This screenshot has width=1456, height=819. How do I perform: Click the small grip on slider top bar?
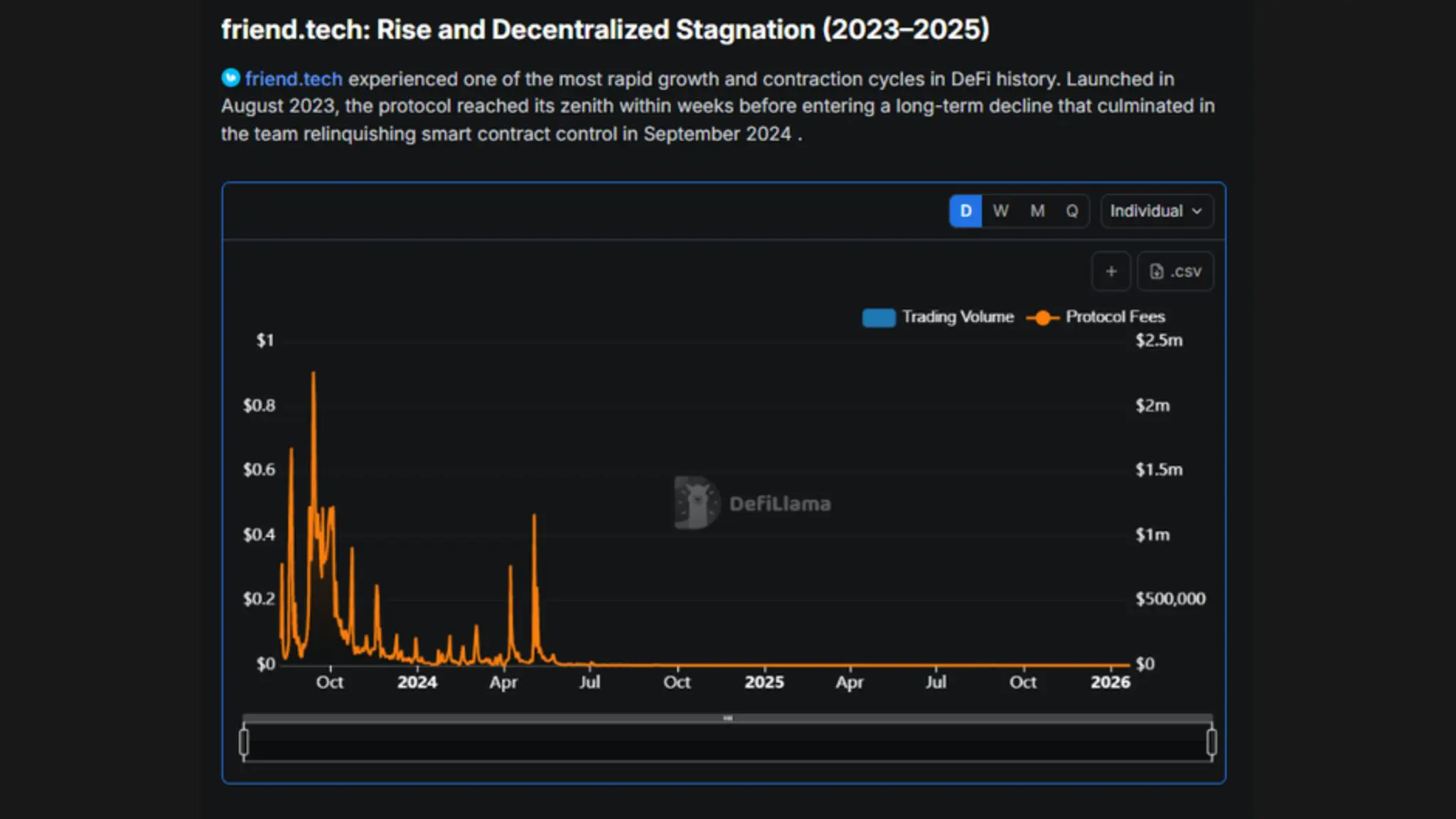727,718
